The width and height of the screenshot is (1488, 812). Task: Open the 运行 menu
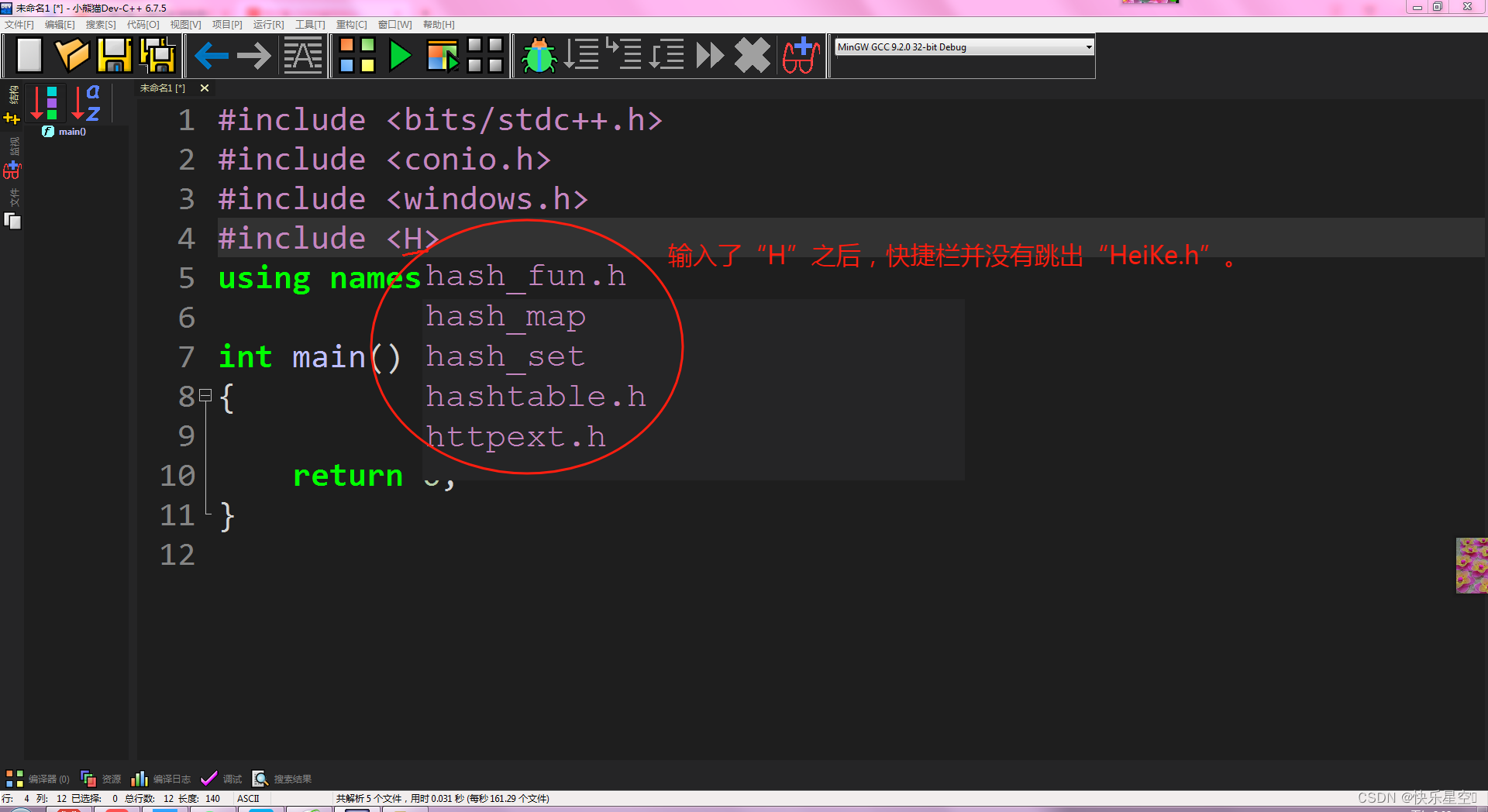tap(268, 25)
